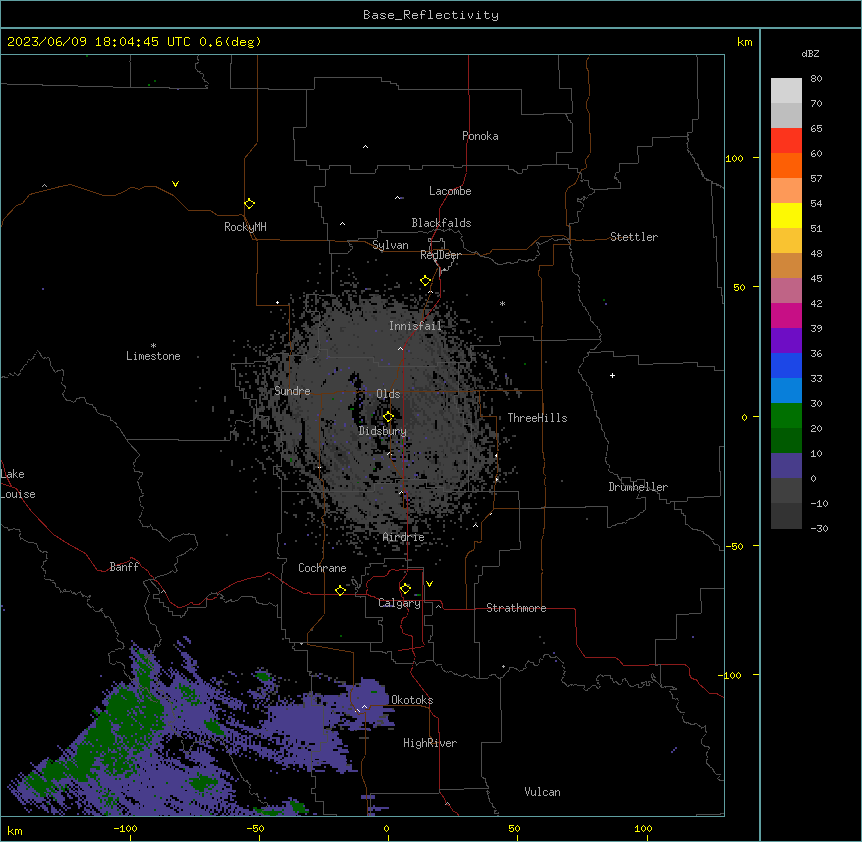
Task: Click the blue 36 dBZ legend swatch
Action: point(786,365)
